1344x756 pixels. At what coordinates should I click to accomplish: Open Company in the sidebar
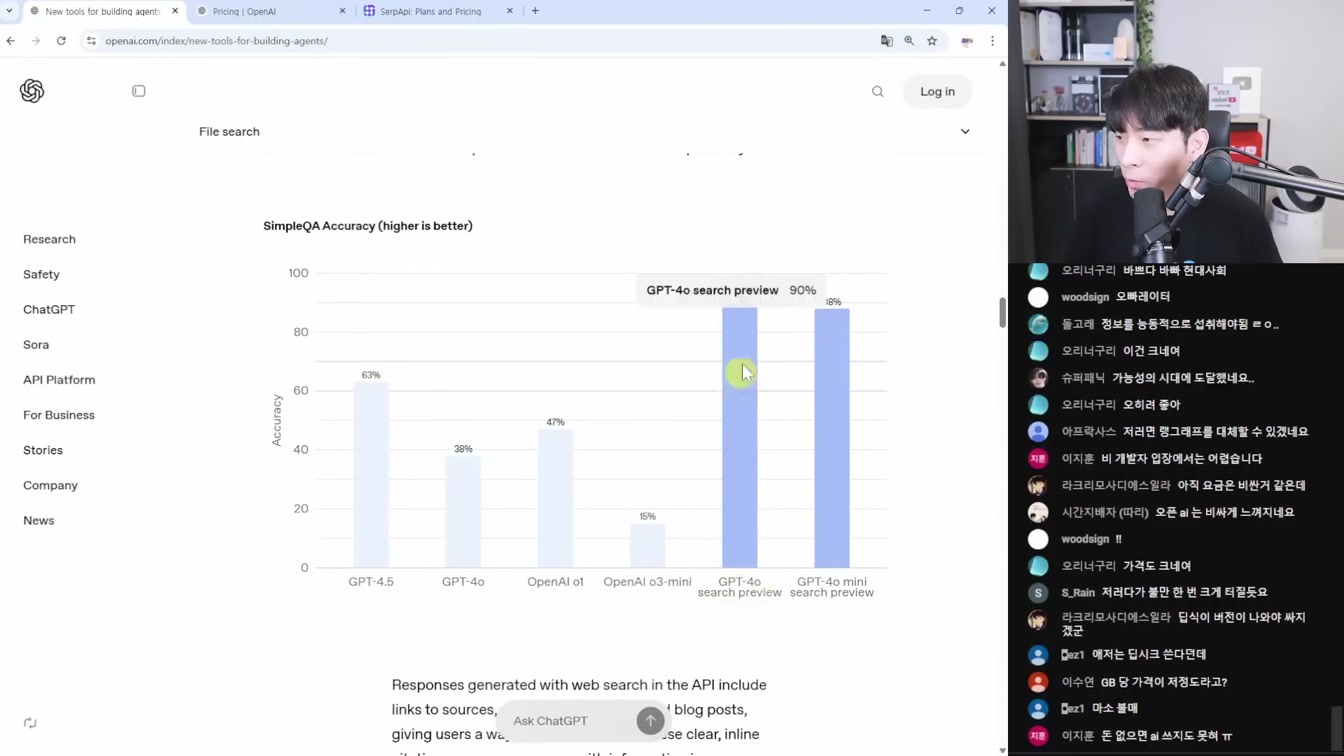point(50,485)
